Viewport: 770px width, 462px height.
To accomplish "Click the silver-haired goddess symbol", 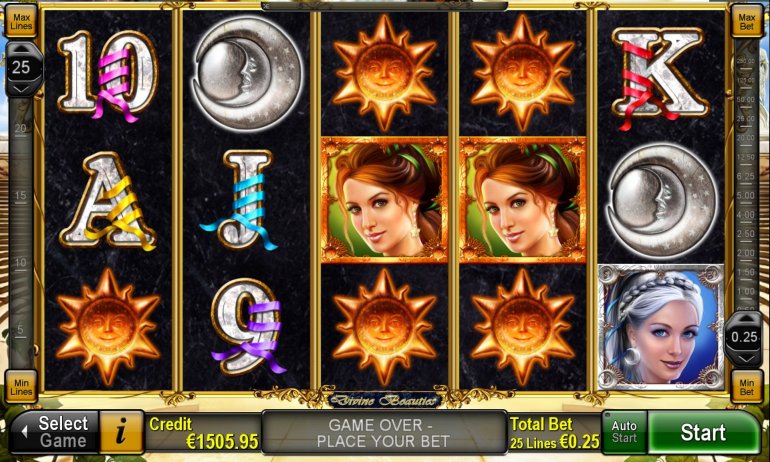I will click(661, 327).
